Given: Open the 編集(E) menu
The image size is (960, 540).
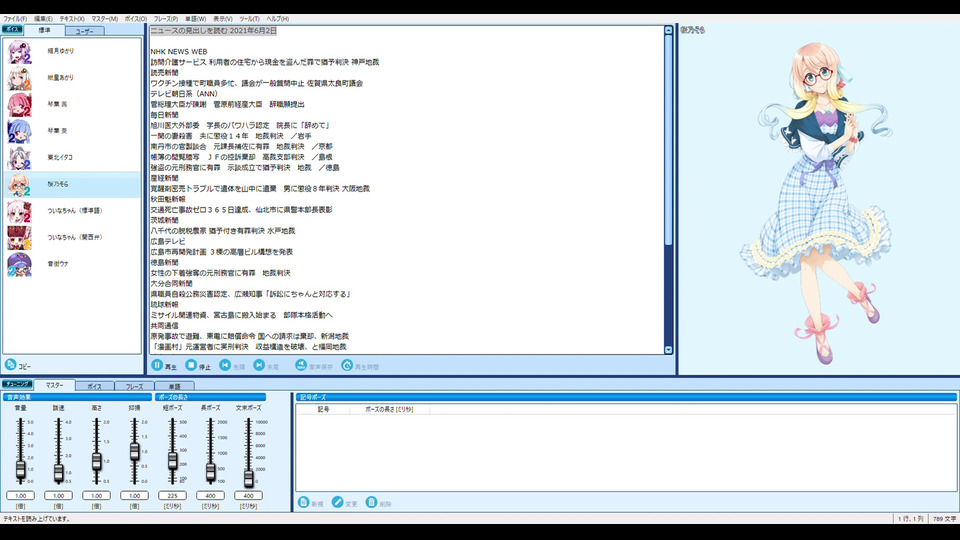Looking at the screenshot, I should tap(43, 19).
